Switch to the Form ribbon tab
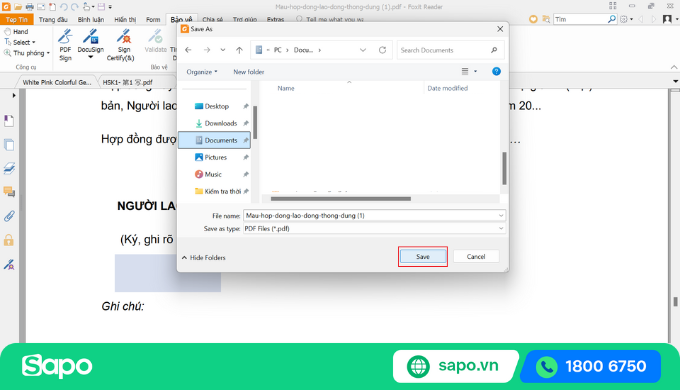The height and width of the screenshot is (390, 680). pyautogui.click(x=153, y=20)
